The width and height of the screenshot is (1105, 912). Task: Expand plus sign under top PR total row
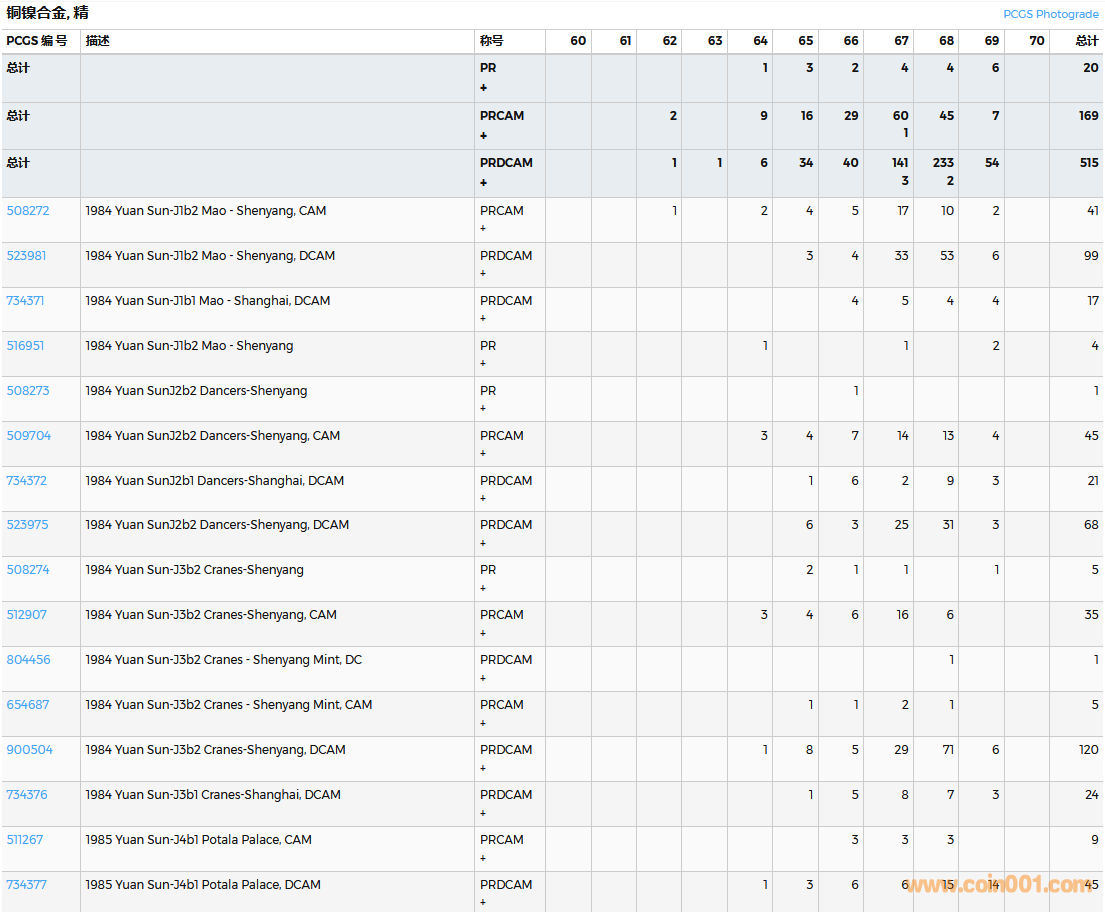(x=484, y=88)
